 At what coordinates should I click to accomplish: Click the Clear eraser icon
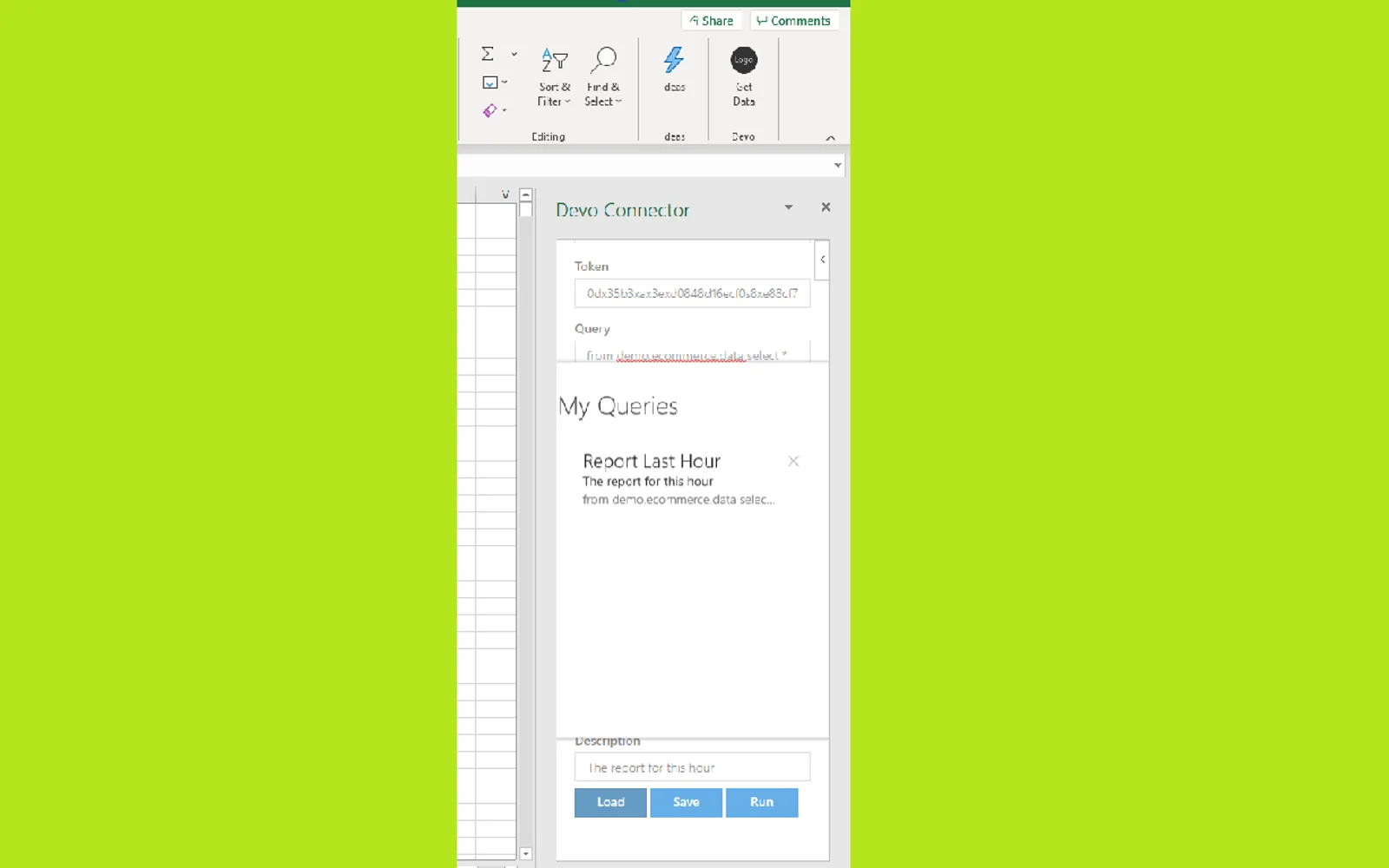coord(490,110)
